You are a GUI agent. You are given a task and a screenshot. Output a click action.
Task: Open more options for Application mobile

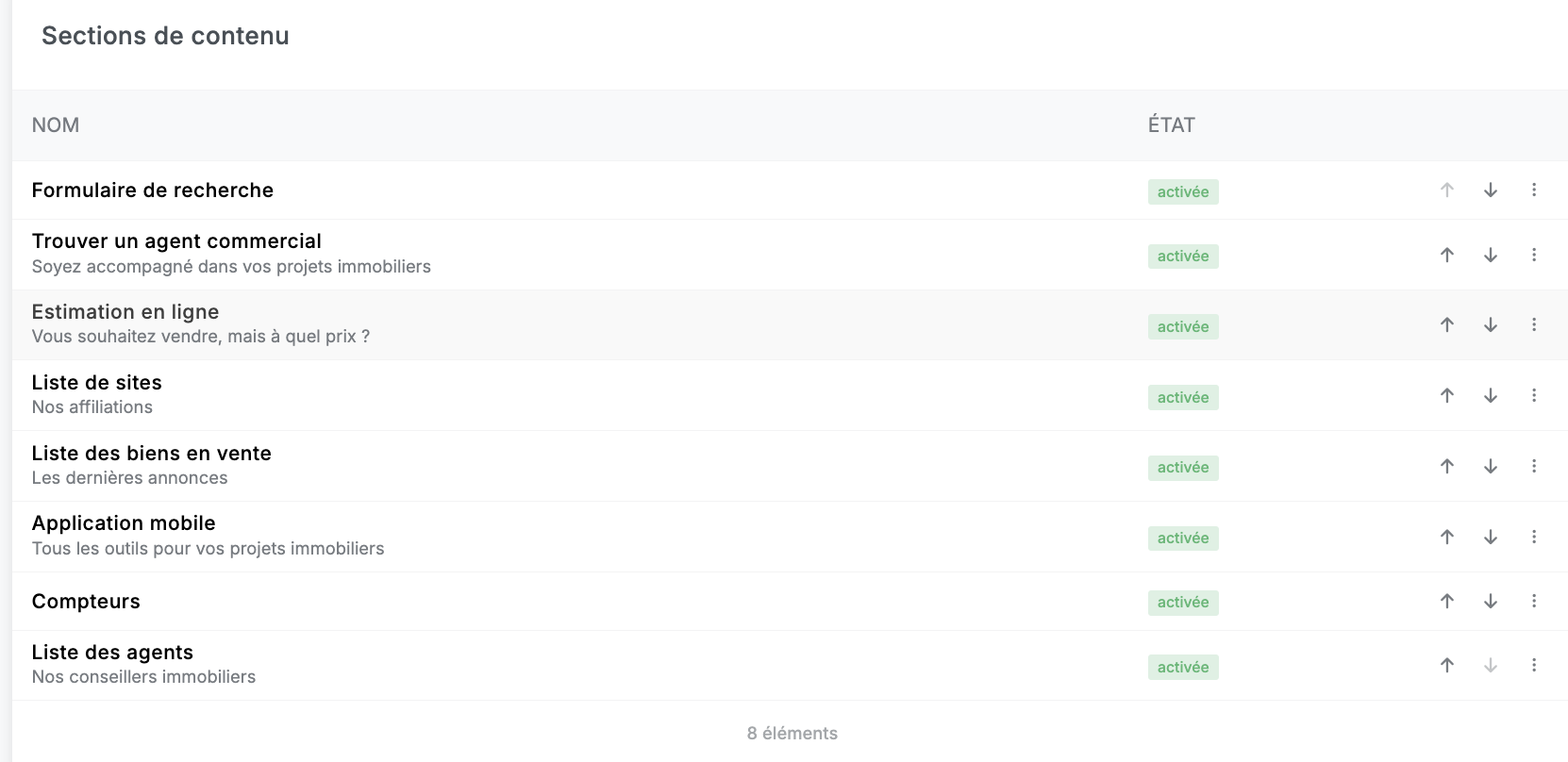1534,537
